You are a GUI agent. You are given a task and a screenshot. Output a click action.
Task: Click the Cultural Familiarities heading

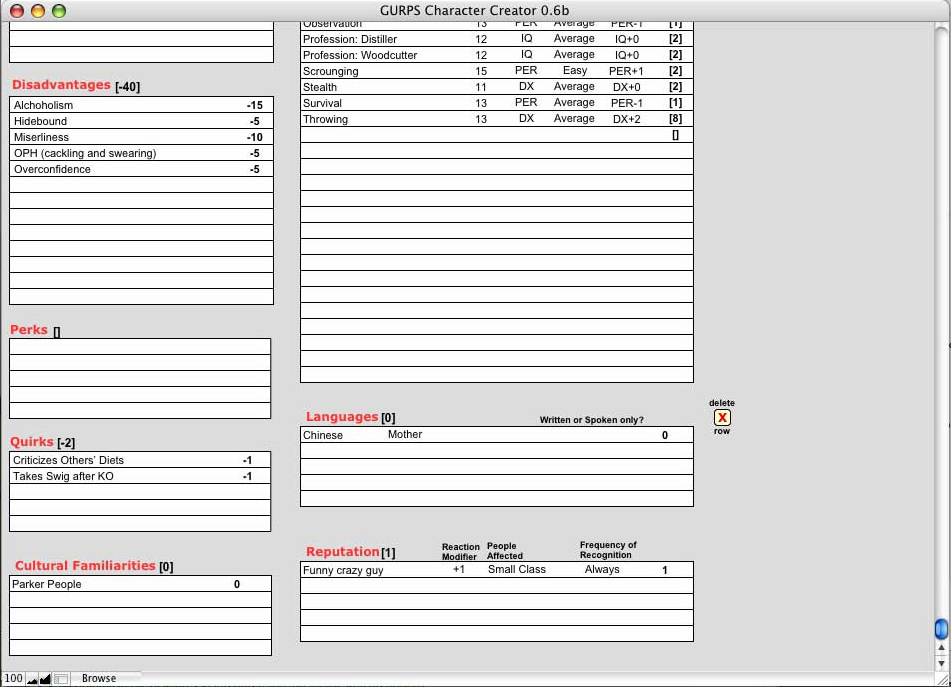pyautogui.click(x=86, y=566)
